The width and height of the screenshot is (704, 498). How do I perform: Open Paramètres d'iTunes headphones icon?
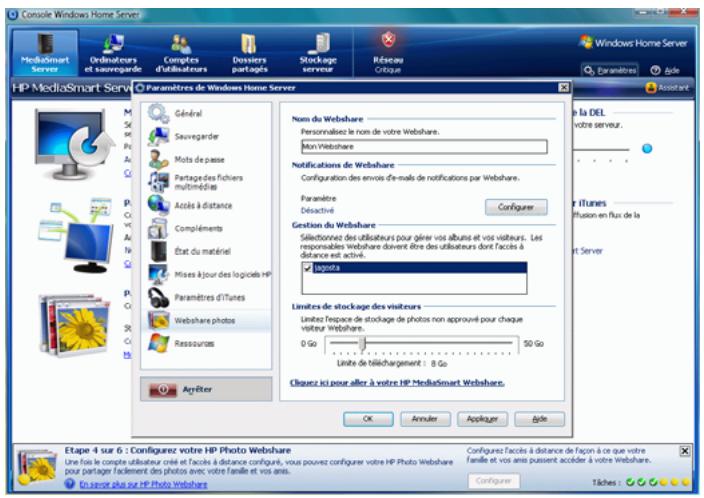click(x=158, y=297)
